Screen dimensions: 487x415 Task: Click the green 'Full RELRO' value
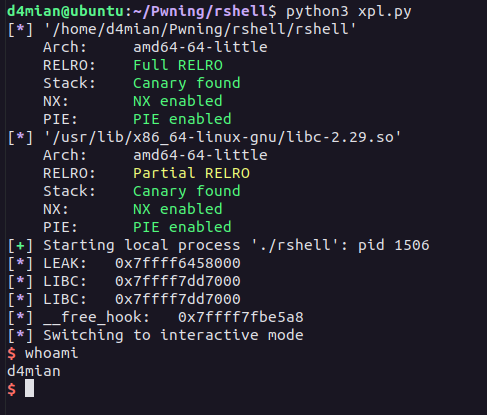coord(178,65)
